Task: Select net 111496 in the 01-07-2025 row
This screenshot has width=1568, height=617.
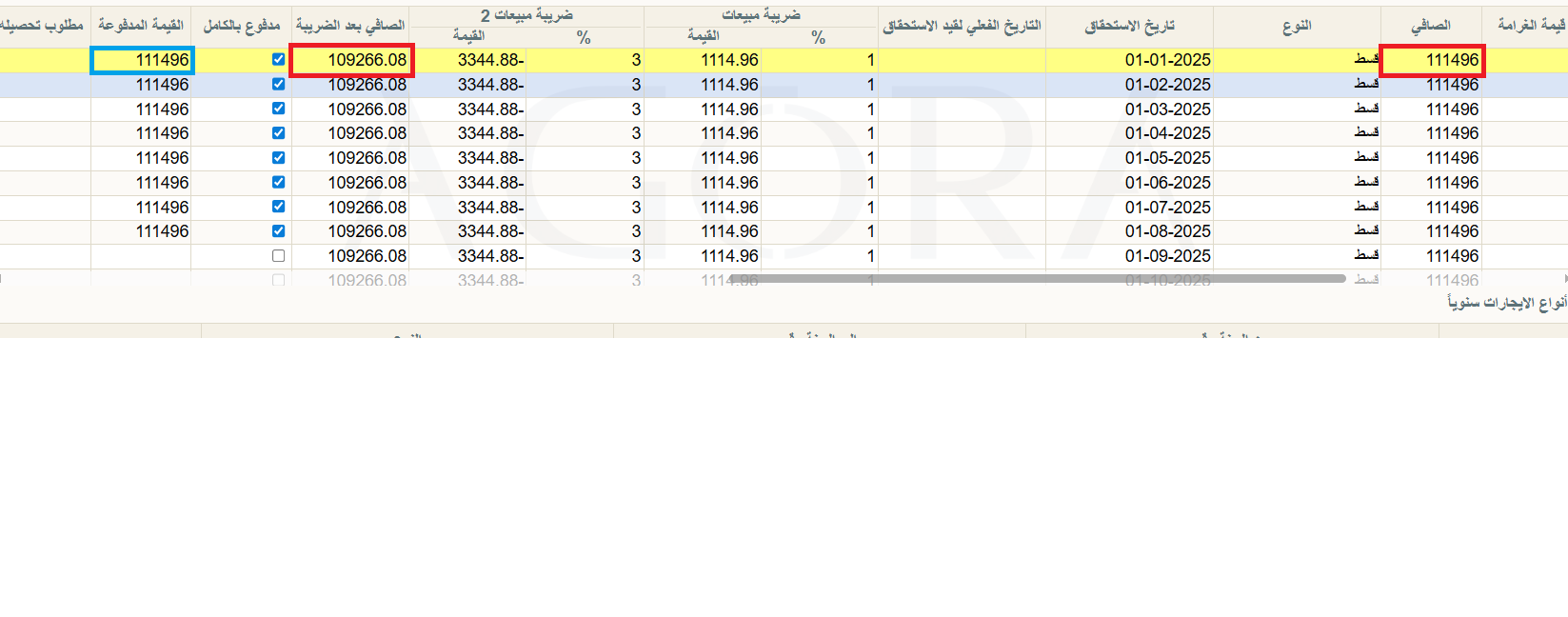Action: pyautogui.click(x=1431, y=208)
